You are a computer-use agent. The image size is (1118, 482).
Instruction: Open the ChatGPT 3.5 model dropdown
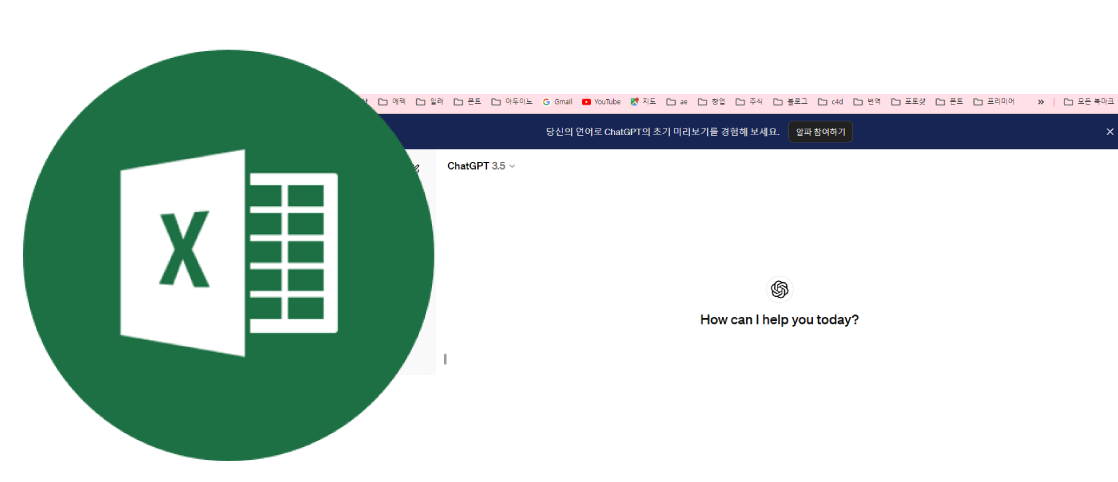point(481,166)
